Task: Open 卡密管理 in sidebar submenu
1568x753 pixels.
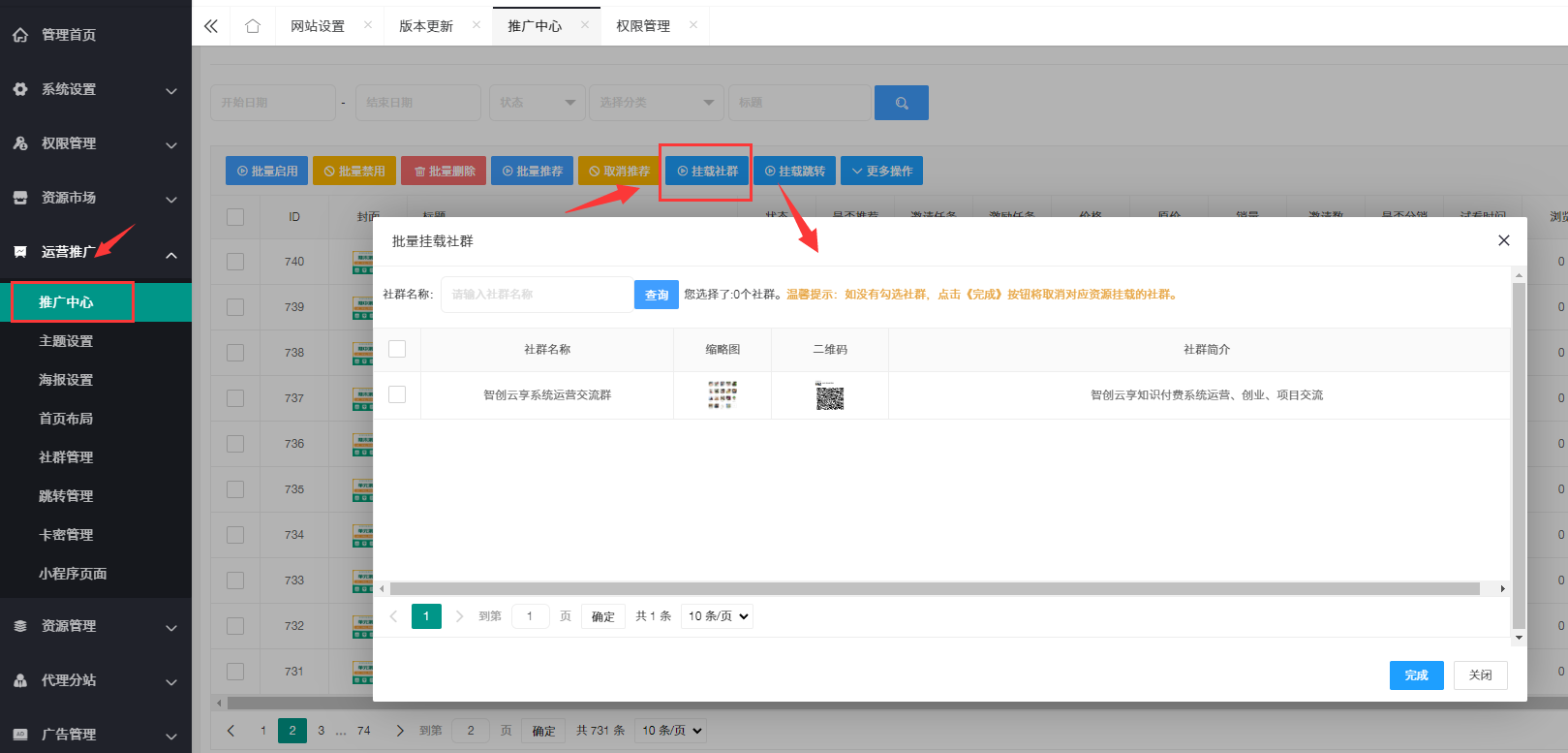Action: [x=66, y=535]
